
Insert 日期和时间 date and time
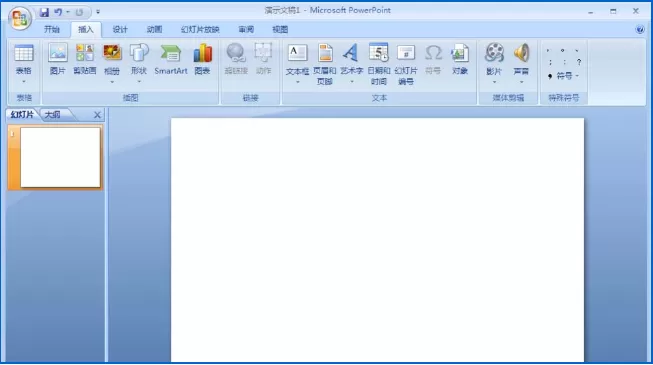pyautogui.click(x=379, y=64)
